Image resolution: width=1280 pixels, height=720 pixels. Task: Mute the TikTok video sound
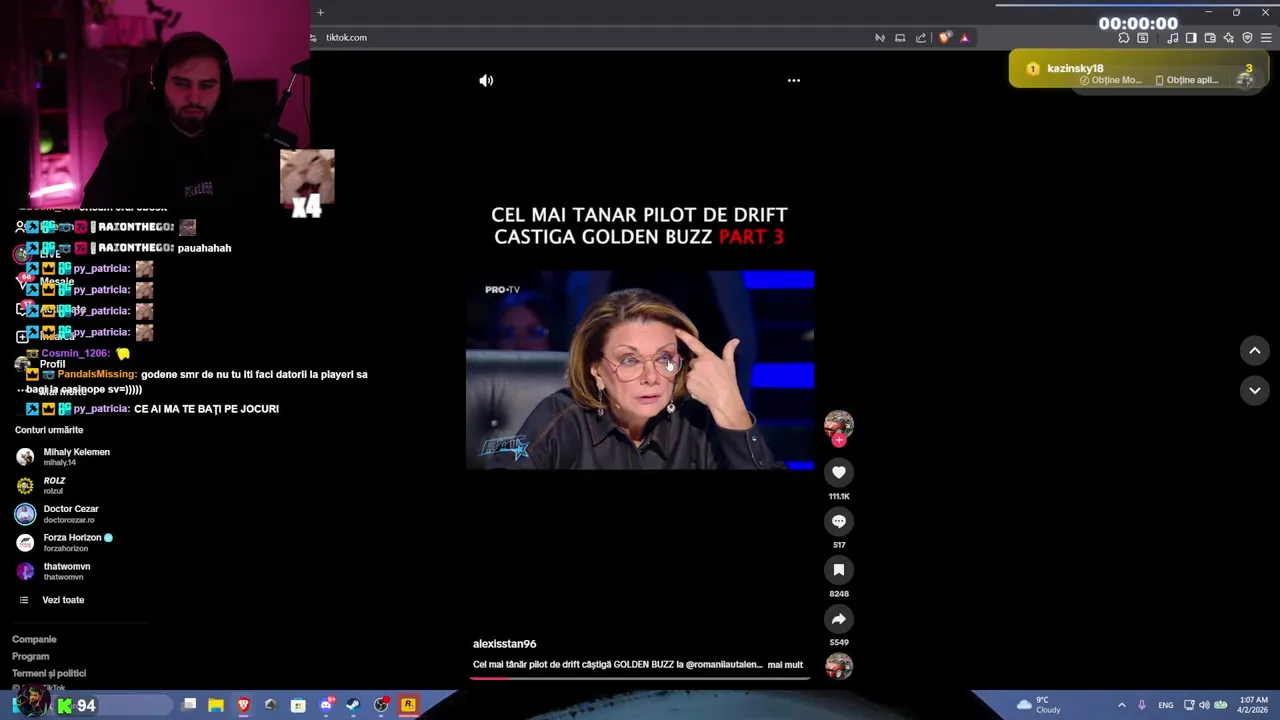pos(486,80)
